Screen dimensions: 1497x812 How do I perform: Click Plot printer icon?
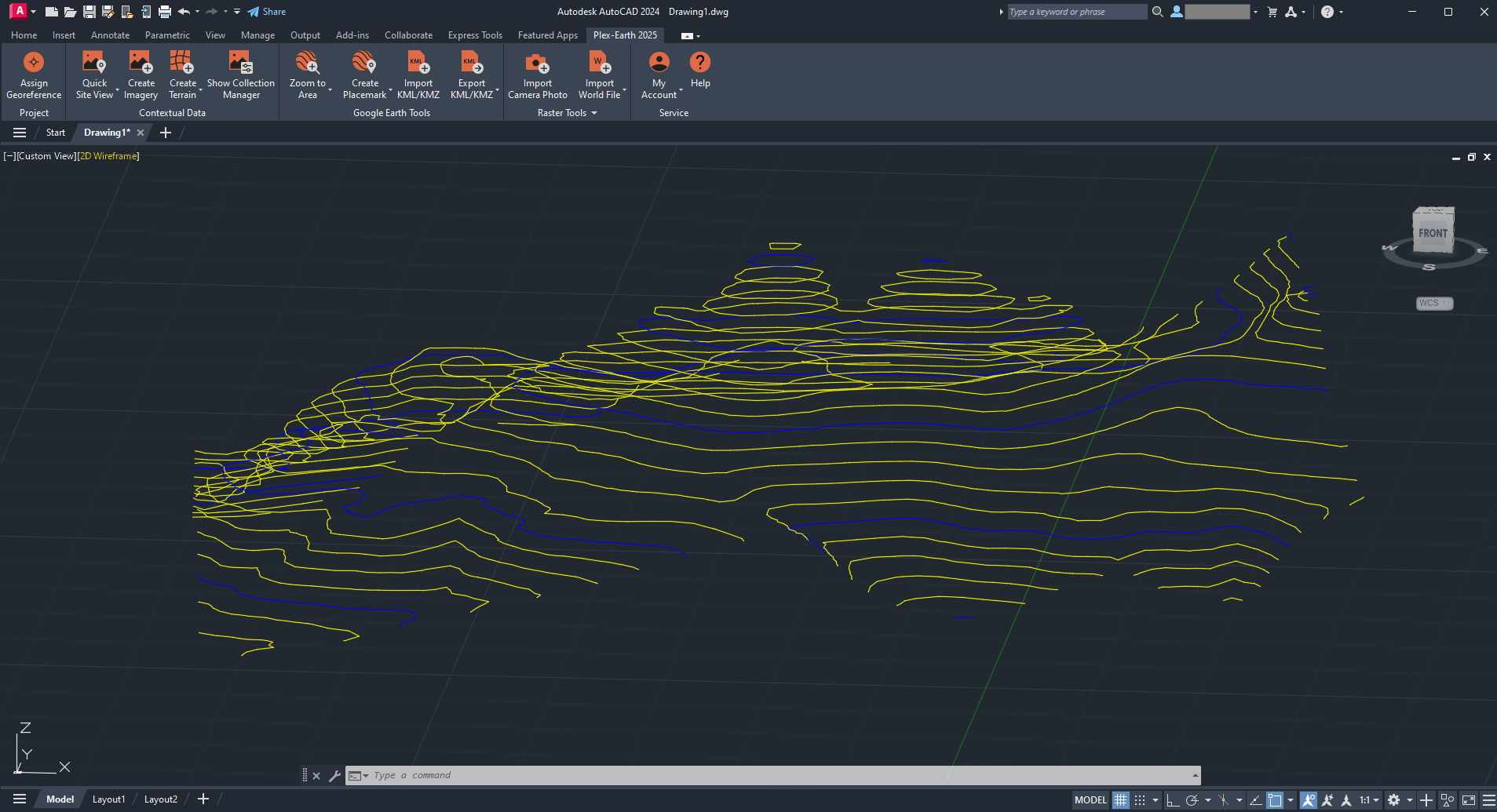[x=165, y=12]
